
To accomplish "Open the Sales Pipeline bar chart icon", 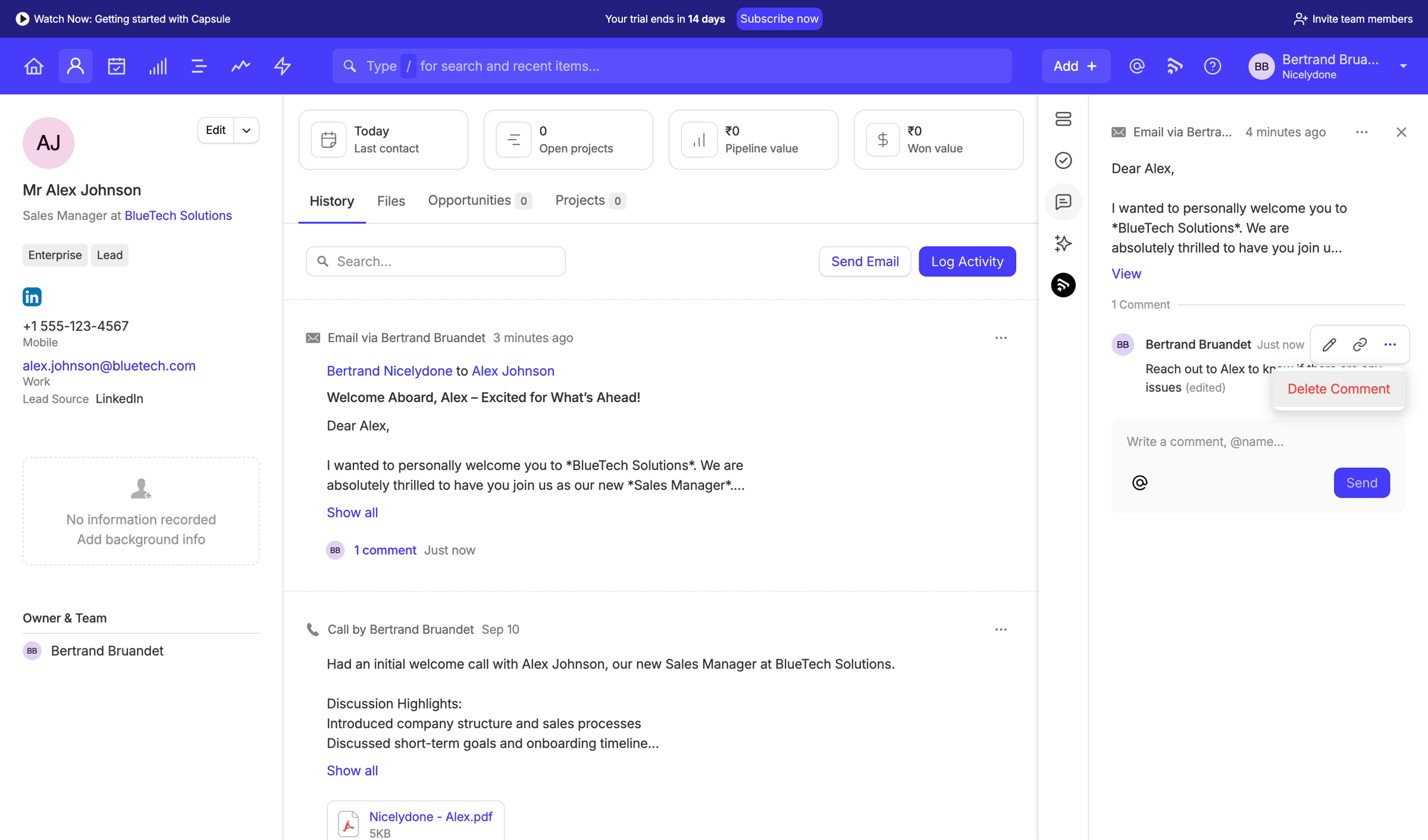I will (158, 66).
